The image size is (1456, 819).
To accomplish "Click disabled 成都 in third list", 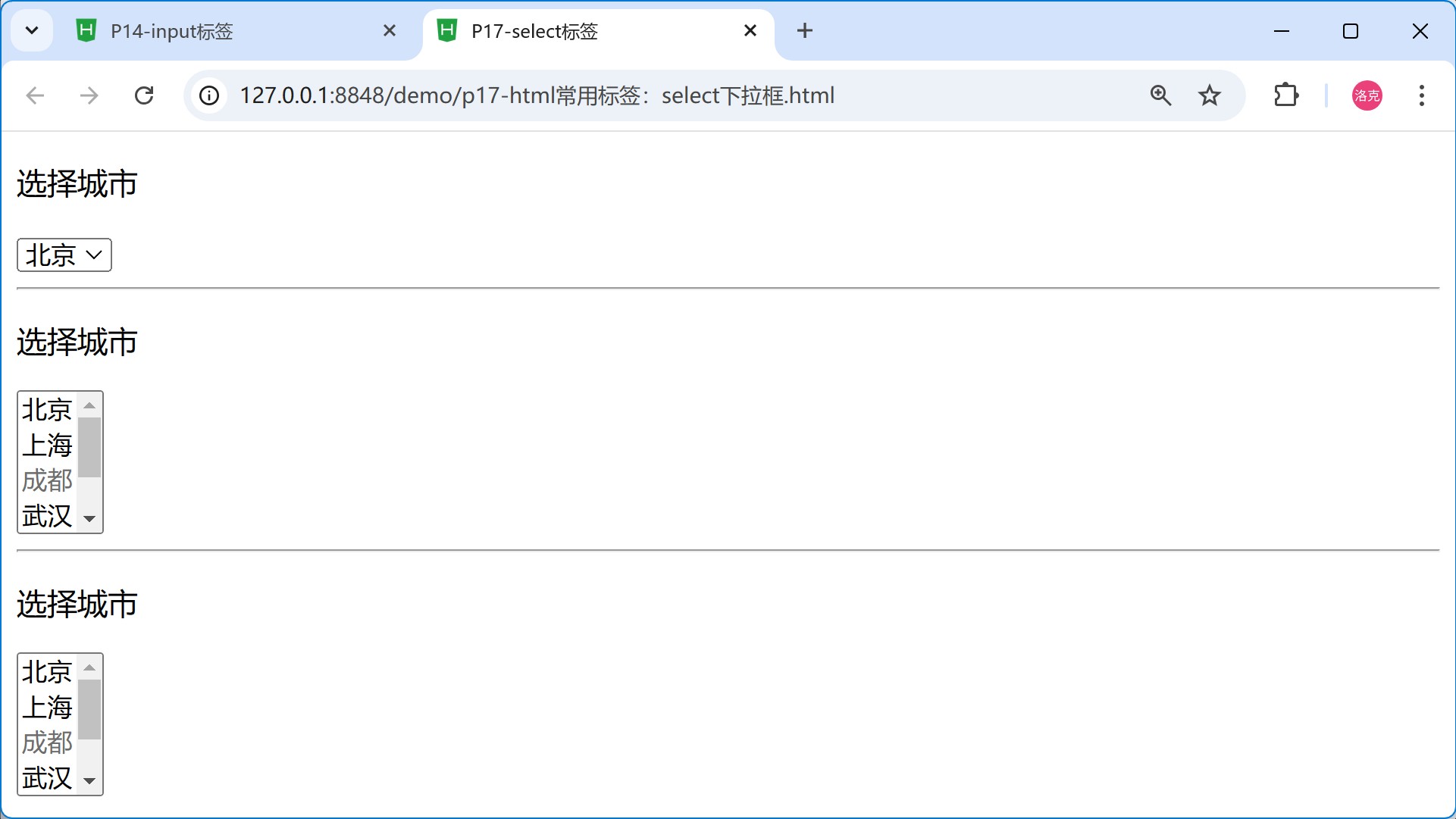I will coord(47,742).
